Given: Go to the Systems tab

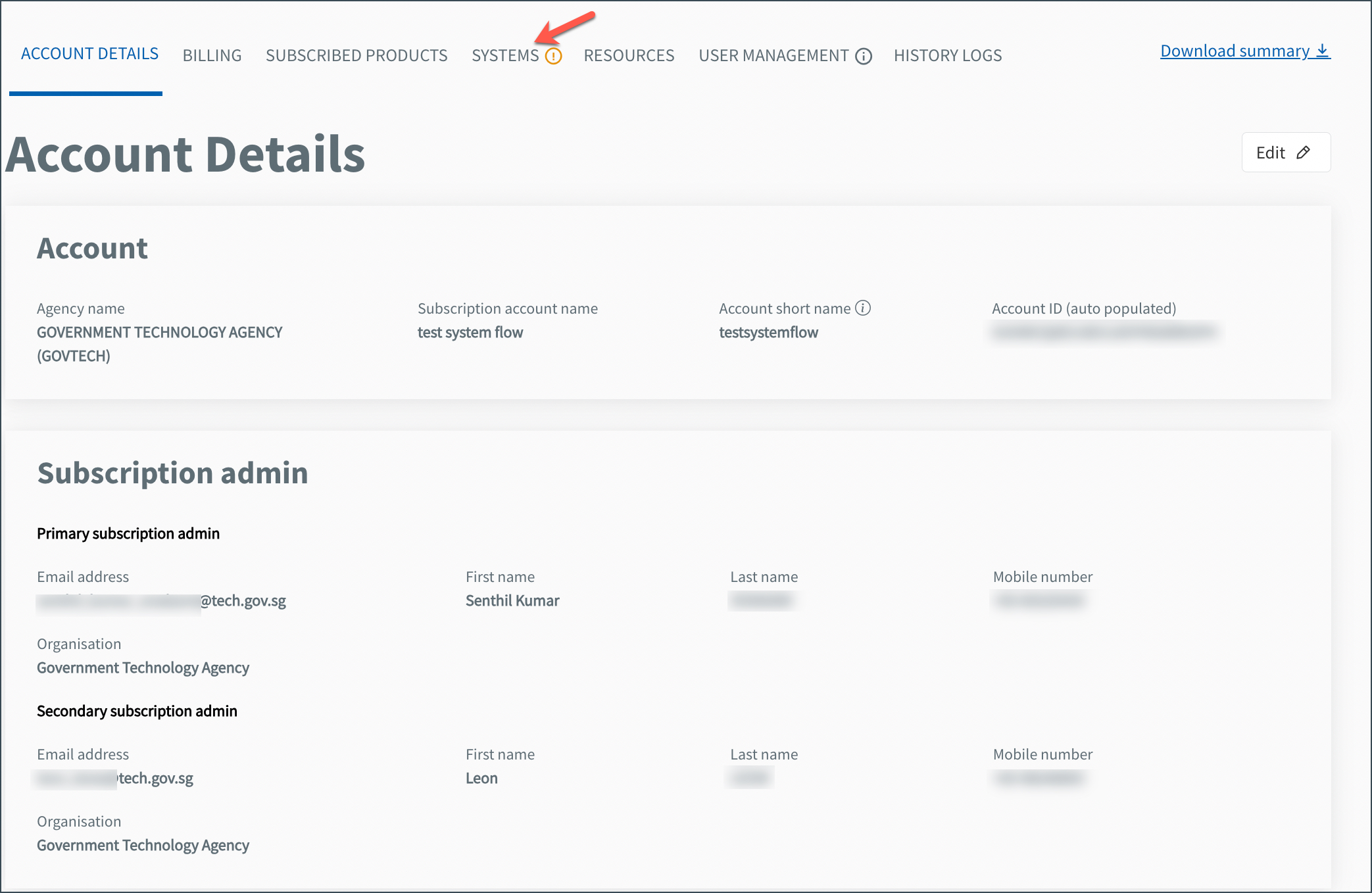Looking at the screenshot, I should 505,56.
